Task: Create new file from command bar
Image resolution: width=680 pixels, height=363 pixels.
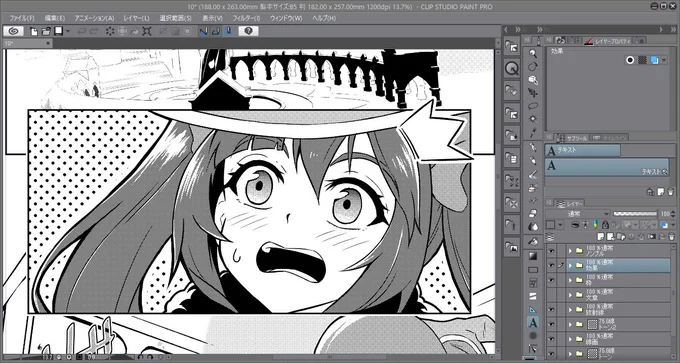Action: coord(34,31)
